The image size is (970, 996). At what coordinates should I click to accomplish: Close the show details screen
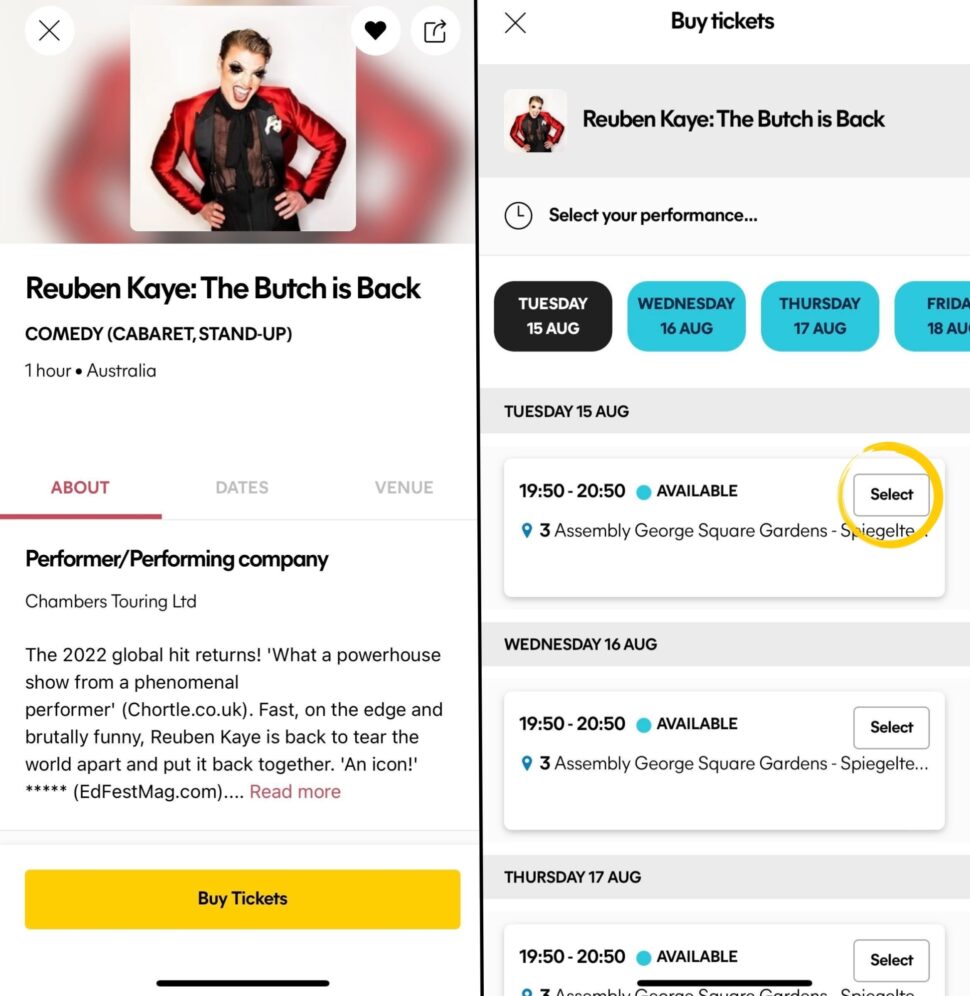[x=50, y=30]
